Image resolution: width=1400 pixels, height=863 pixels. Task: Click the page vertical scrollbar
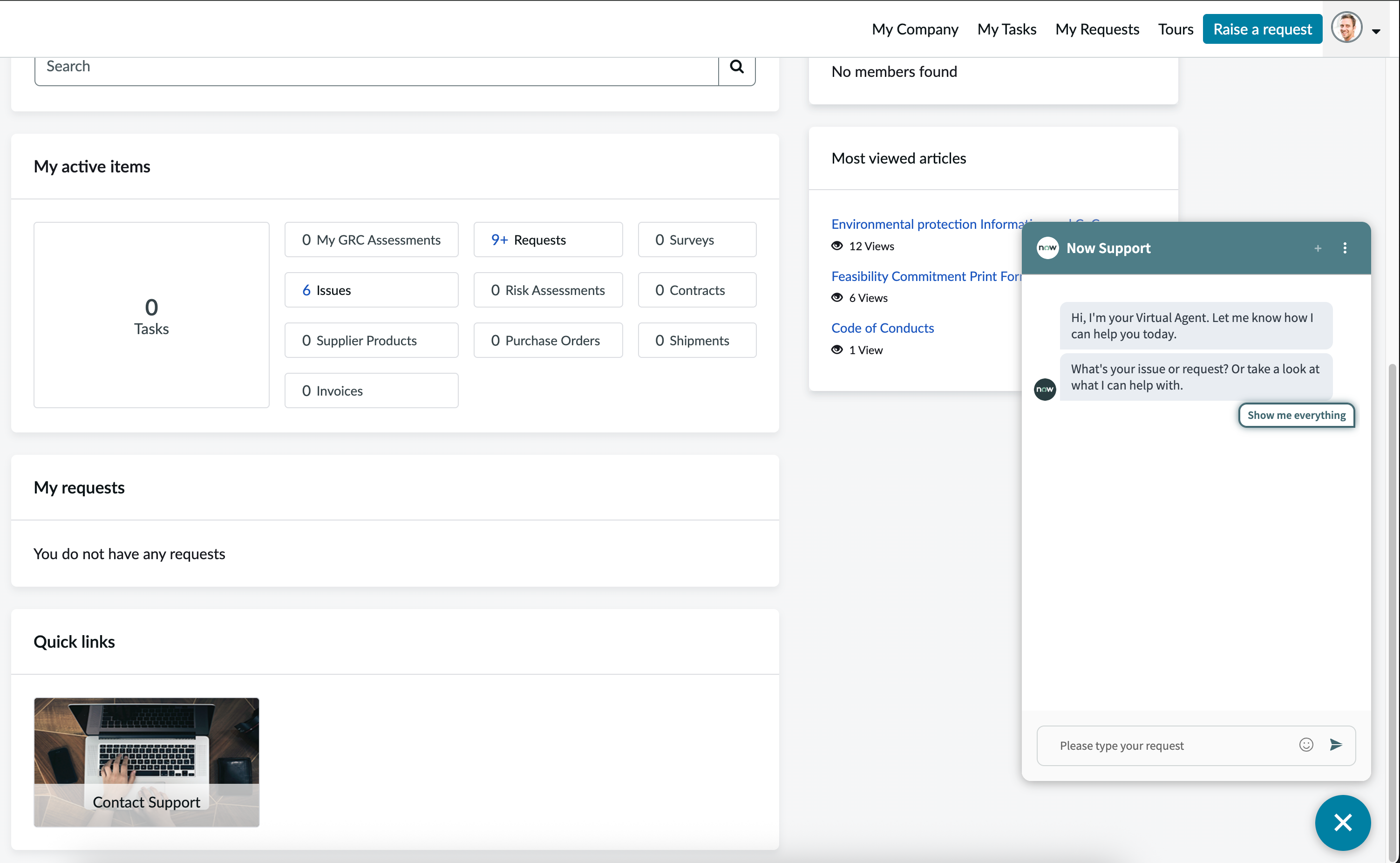tap(1392, 611)
